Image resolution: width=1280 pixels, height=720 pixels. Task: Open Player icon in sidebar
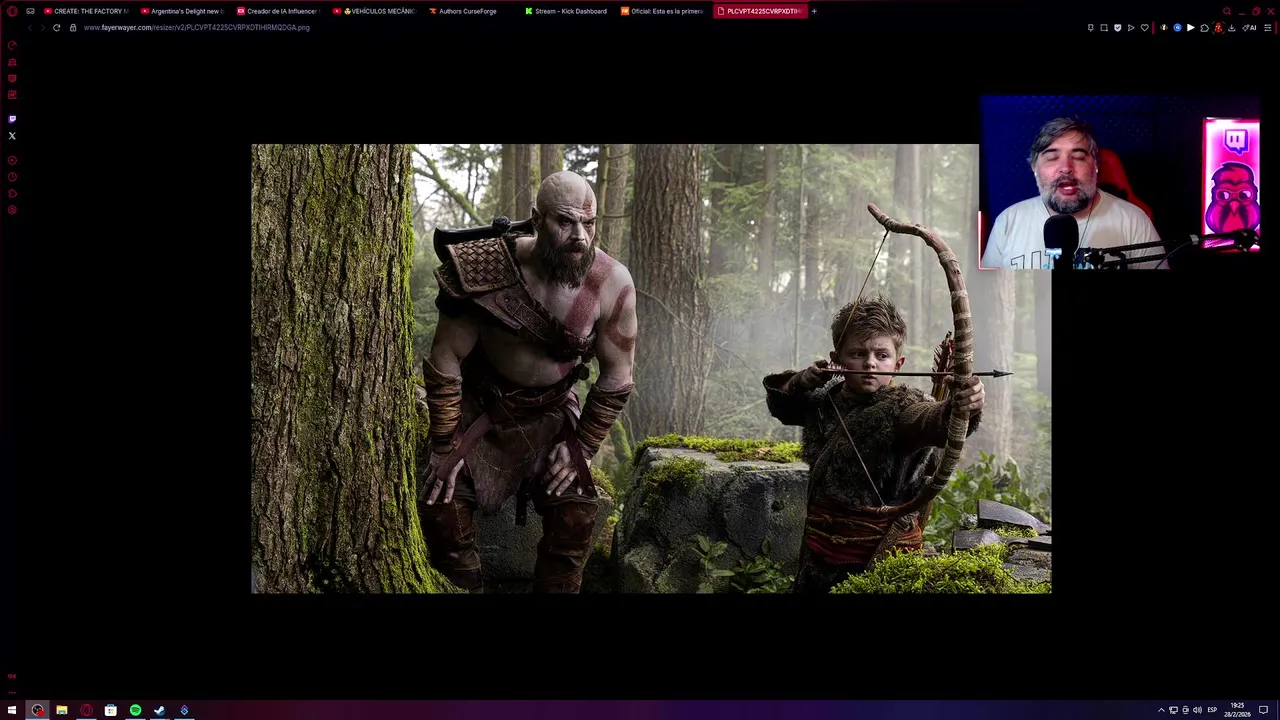point(12,160)
